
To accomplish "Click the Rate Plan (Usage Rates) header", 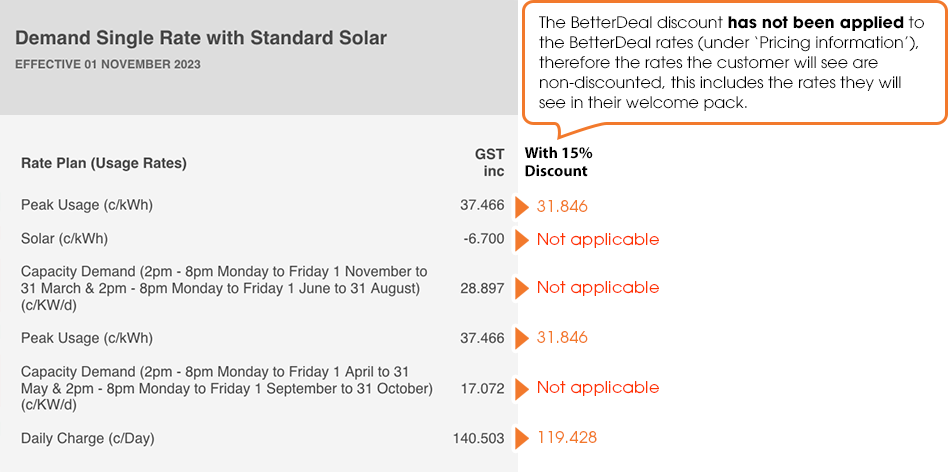I will pyautogui.click(x=104, y=163).
